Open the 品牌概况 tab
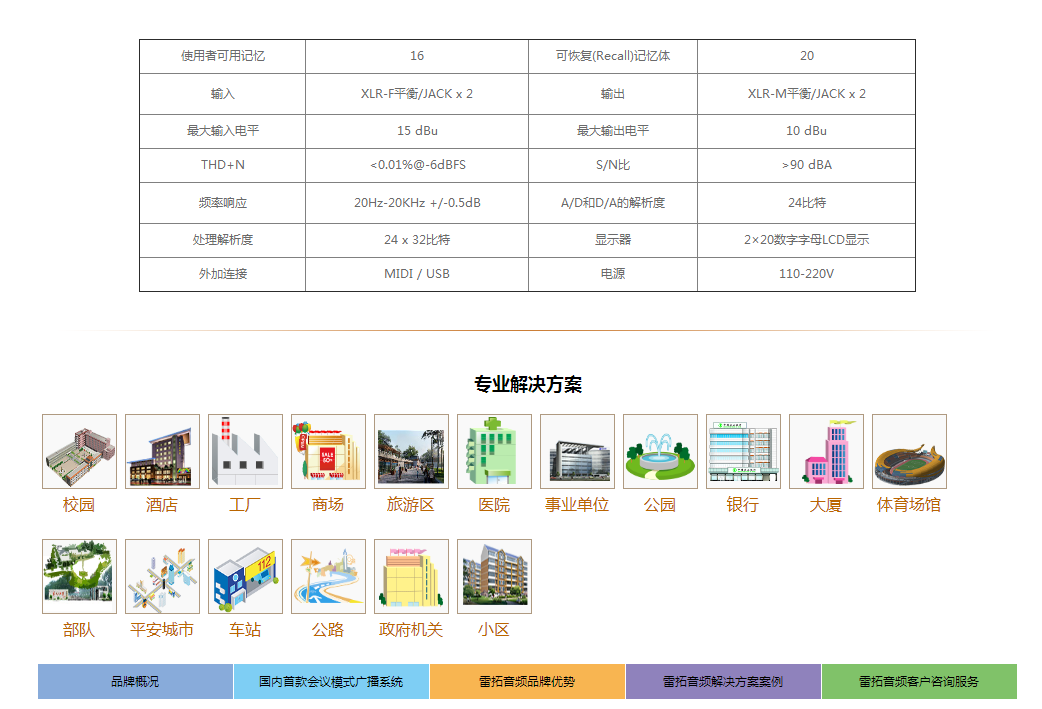This screenshot has height=709, width=1042. pos(135,682)
